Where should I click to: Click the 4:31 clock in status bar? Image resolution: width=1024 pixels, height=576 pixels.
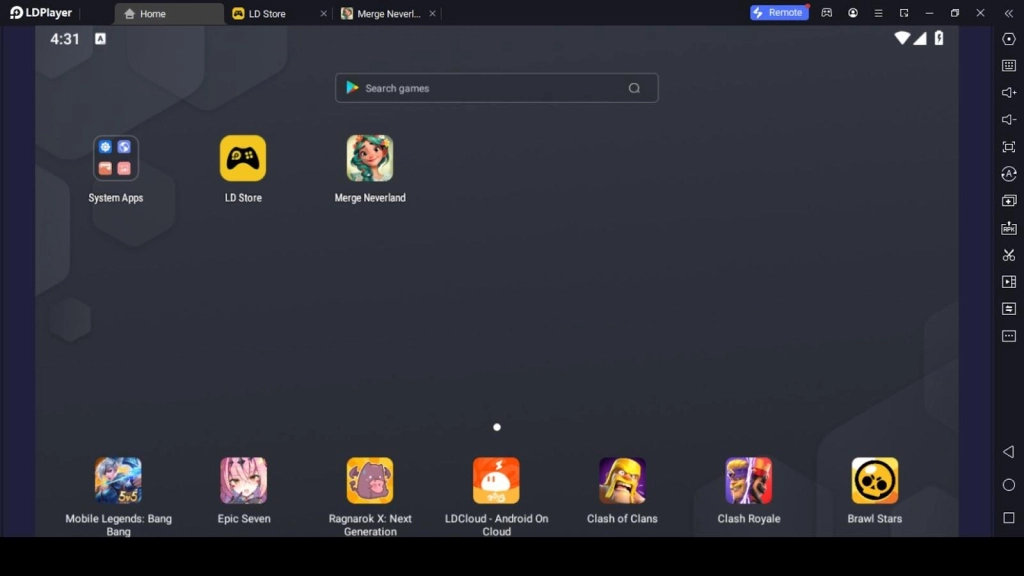point(65,39)
